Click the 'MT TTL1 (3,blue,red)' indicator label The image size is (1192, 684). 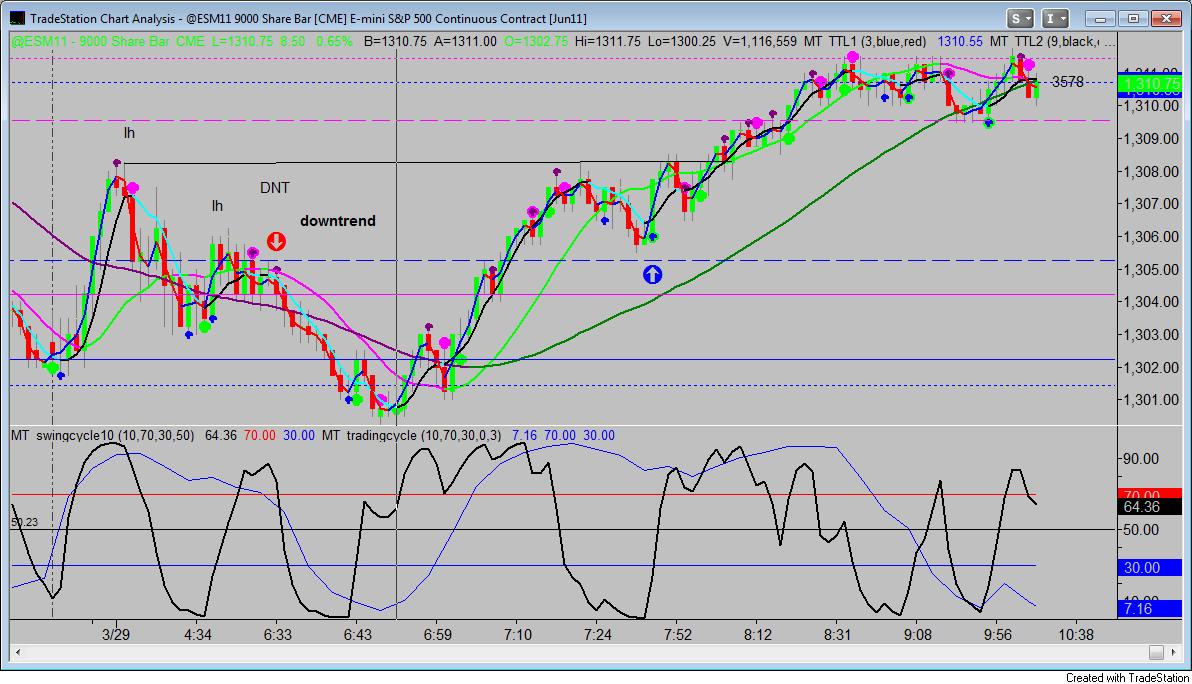pos(865,41)
